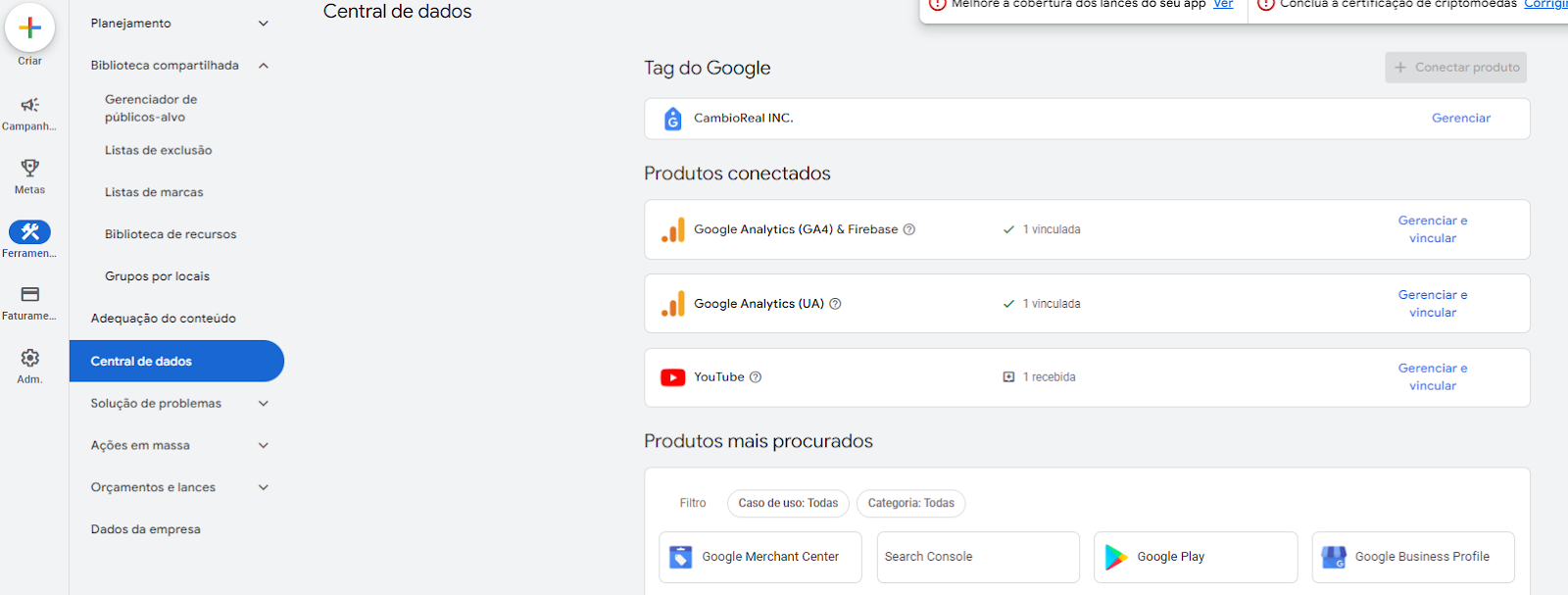This screenshot has height=595, width=1568.
Task: Click the Google Play icon
Action: tap(1115, 557)
